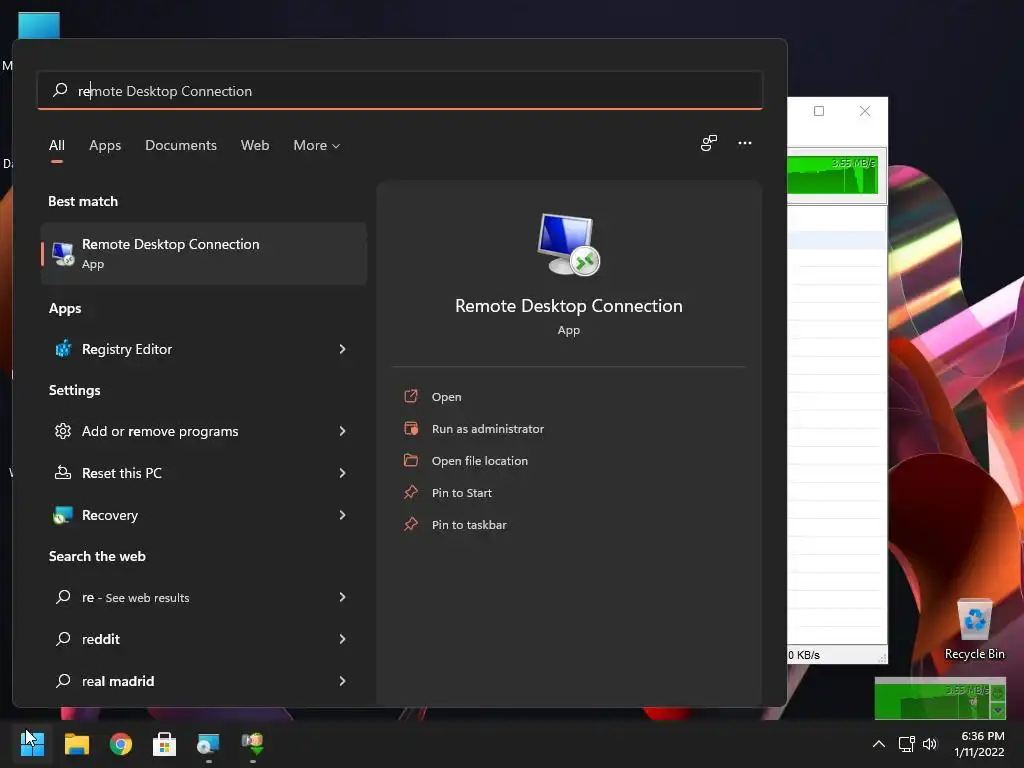Click 'reddit' web suggestion text
This screenshot has width=1024, height=768.
tap(101, 639)
